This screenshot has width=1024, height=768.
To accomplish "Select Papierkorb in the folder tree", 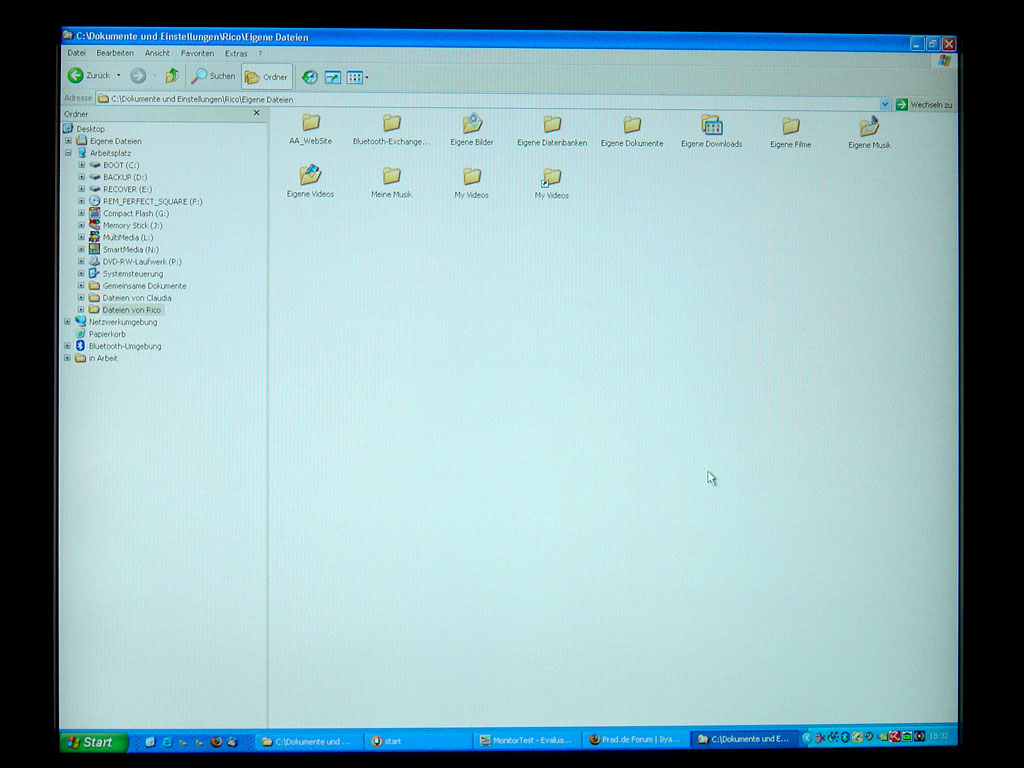I will [106, 334].
